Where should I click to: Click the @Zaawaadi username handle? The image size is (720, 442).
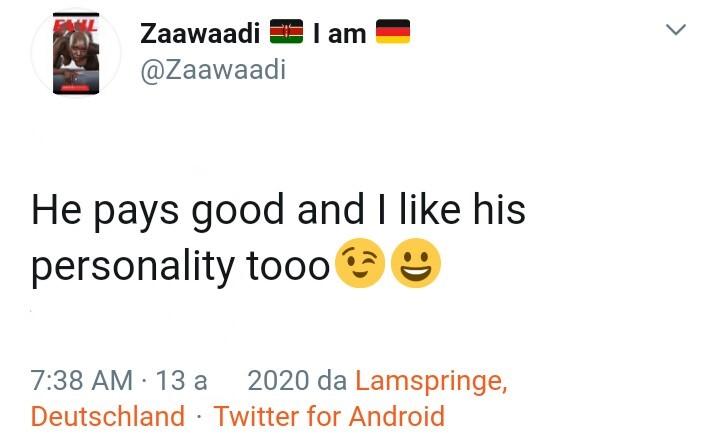(x=213, y=70)
